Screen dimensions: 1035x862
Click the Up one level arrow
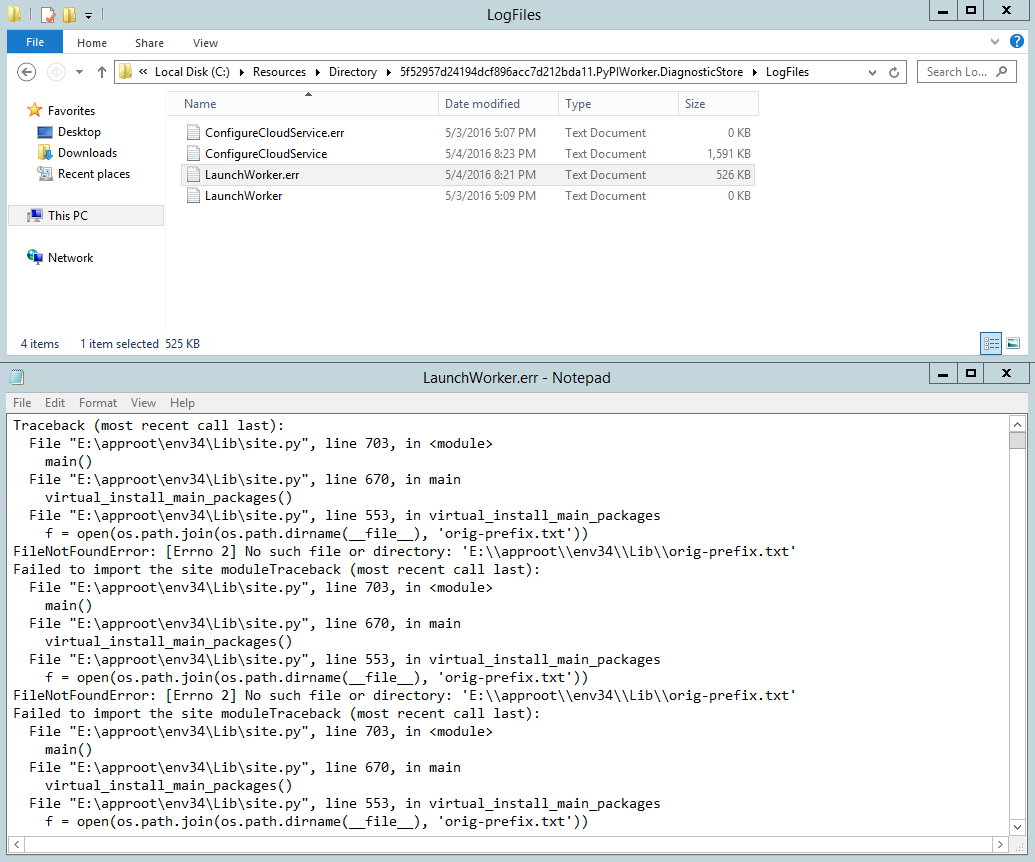tap(102, 72)
